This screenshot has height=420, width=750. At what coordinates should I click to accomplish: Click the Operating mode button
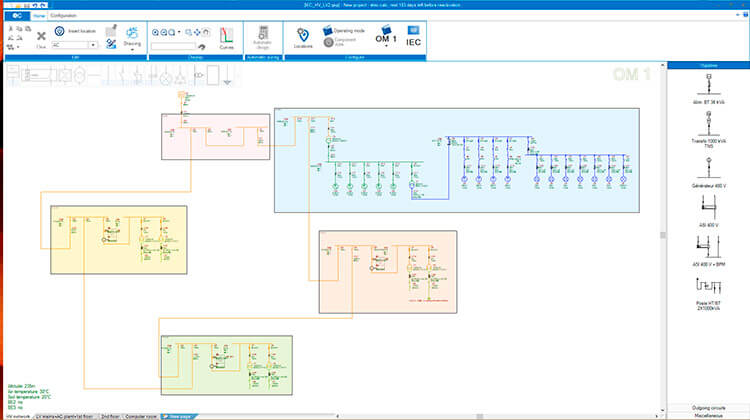pos(343,31)
